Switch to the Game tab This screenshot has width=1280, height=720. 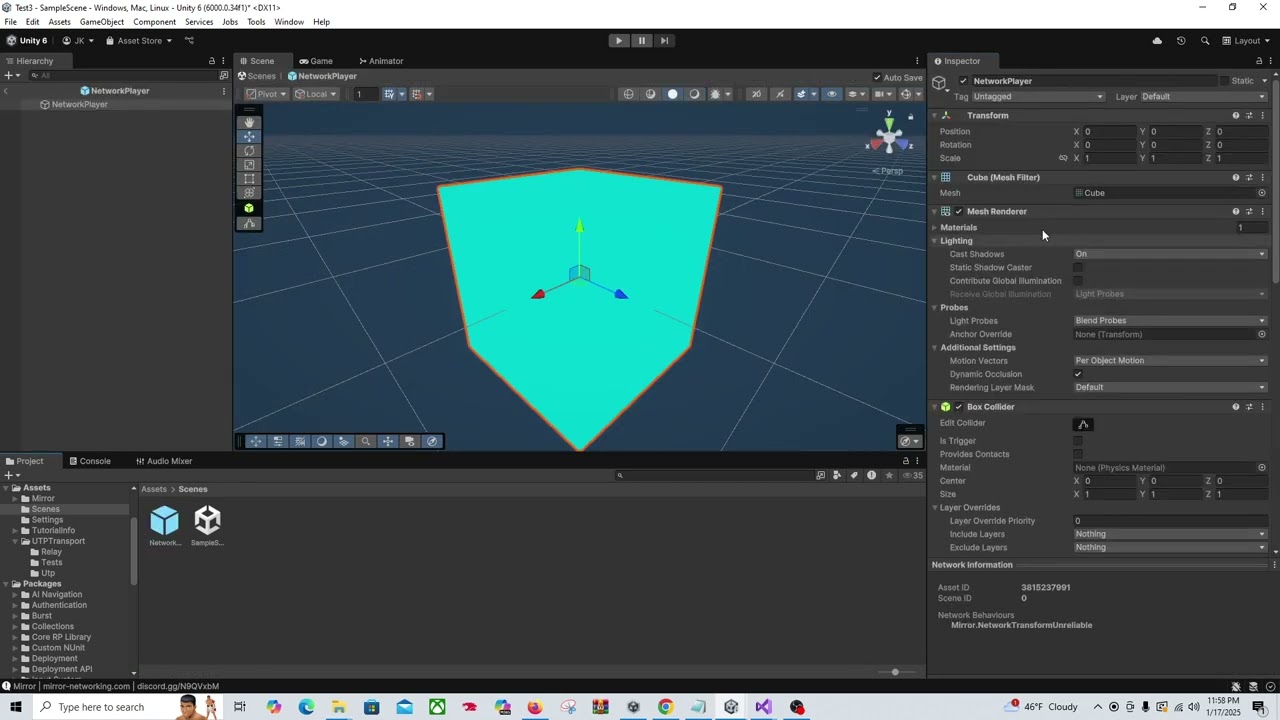(316, 61)
